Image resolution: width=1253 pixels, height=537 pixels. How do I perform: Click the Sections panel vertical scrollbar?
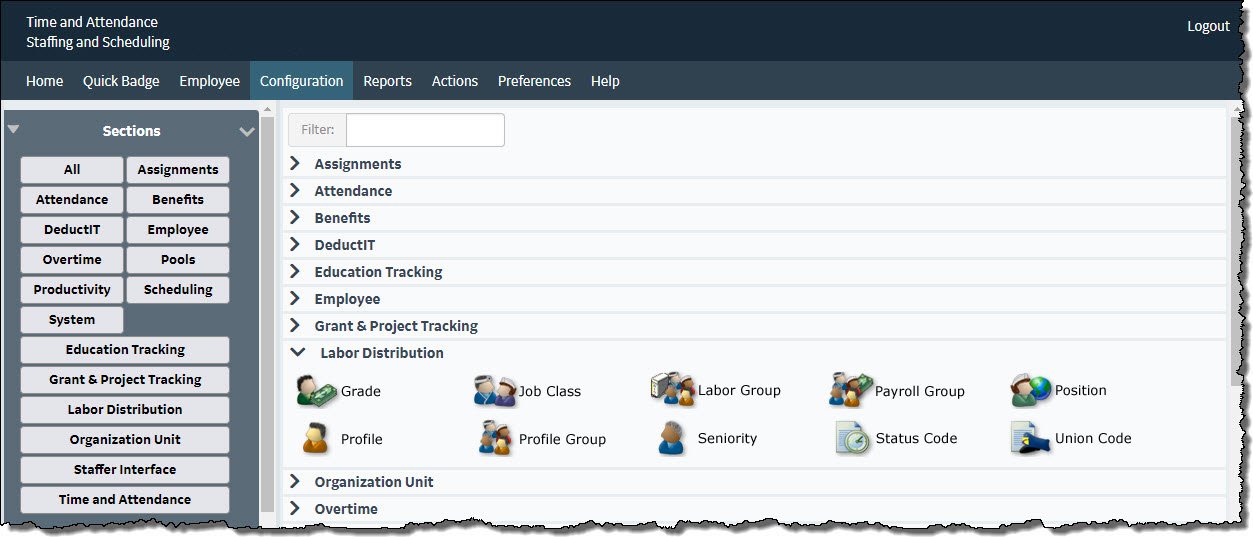[267, 310]
